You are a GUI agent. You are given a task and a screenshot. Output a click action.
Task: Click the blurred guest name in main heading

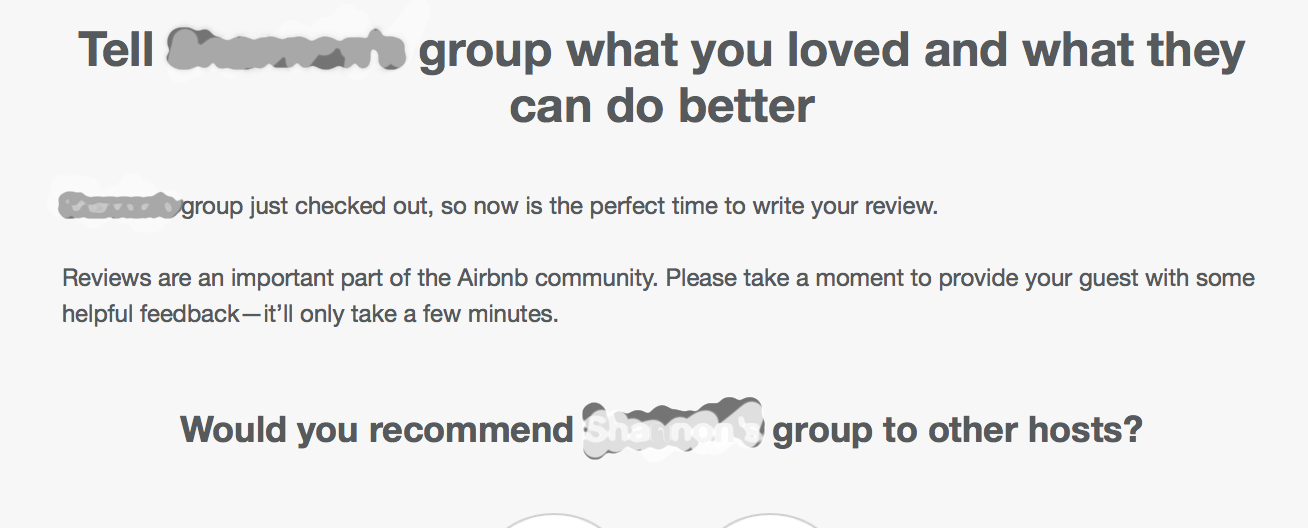click(285, 52)
